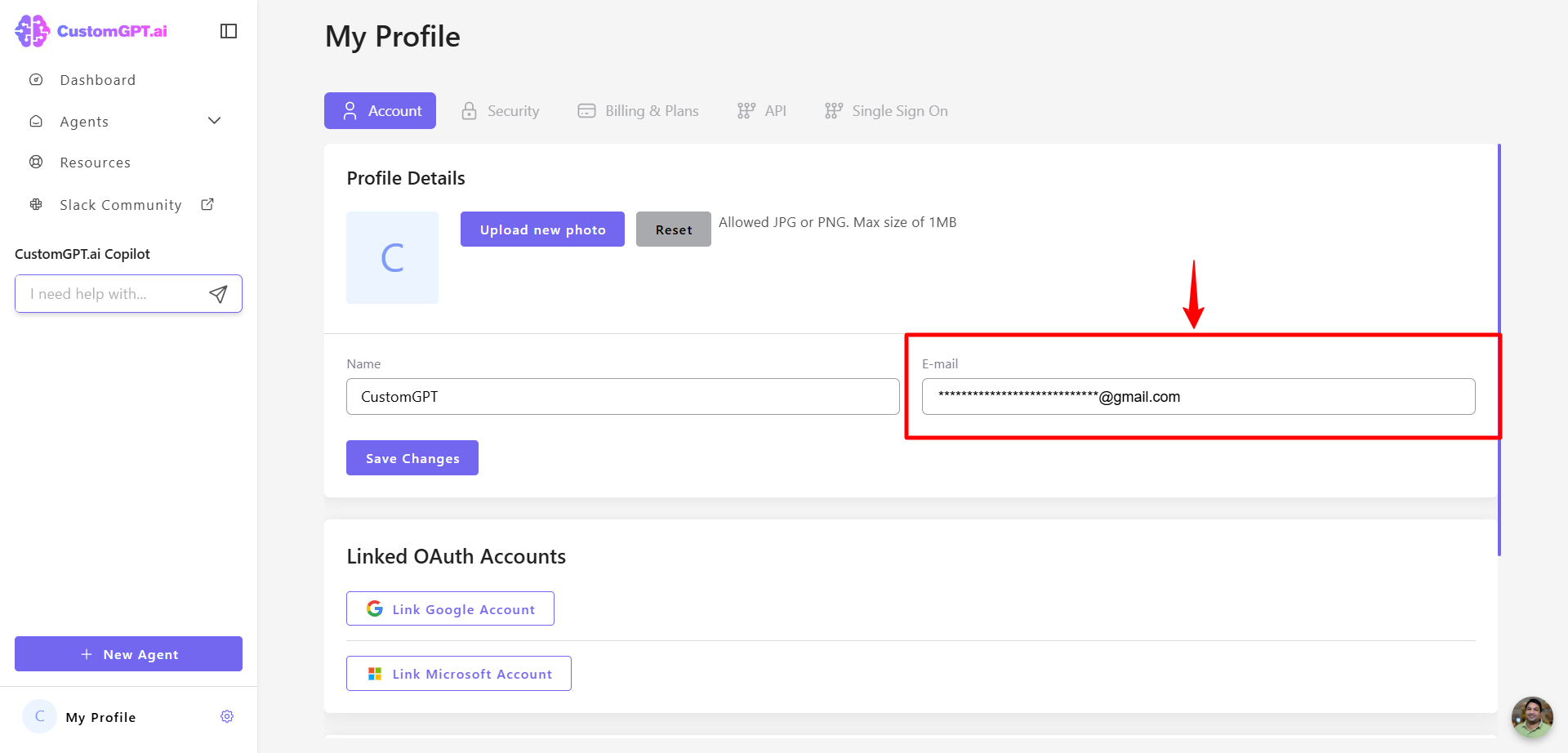Click the profile photo placeholder C
Image resolution: width=1568 pixels, height=753 pixels.
click(392, 258)
